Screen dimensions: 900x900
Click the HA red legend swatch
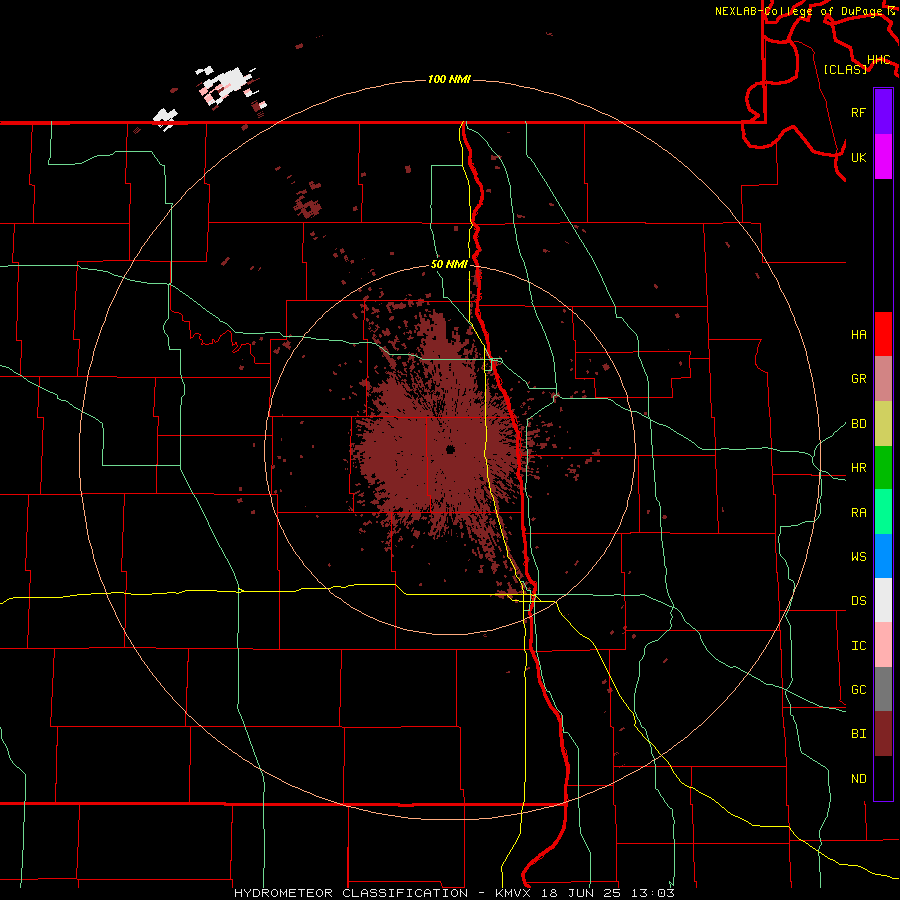(x=883, y=334)
